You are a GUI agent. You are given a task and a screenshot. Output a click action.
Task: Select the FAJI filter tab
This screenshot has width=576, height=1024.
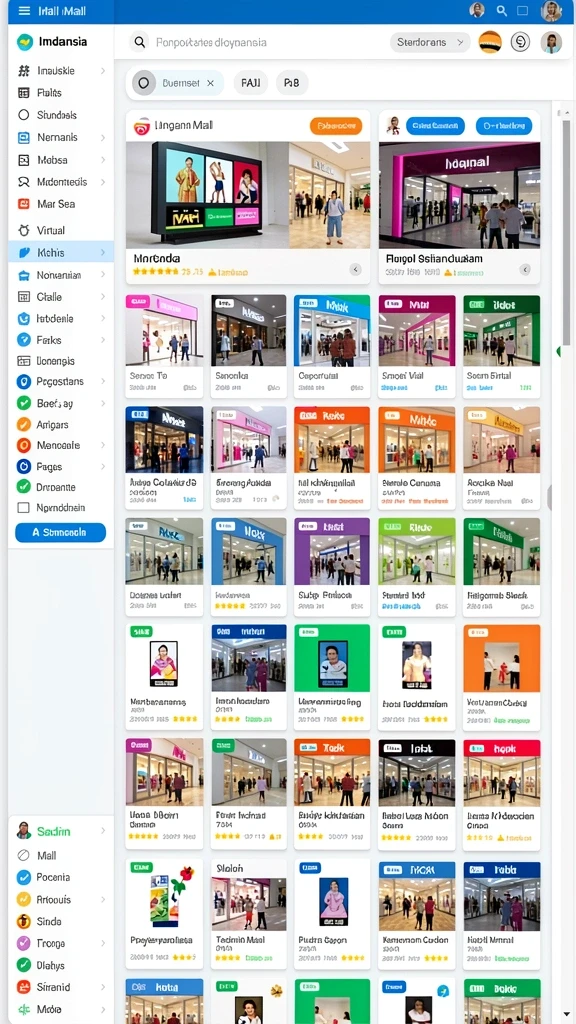(250, 83)
